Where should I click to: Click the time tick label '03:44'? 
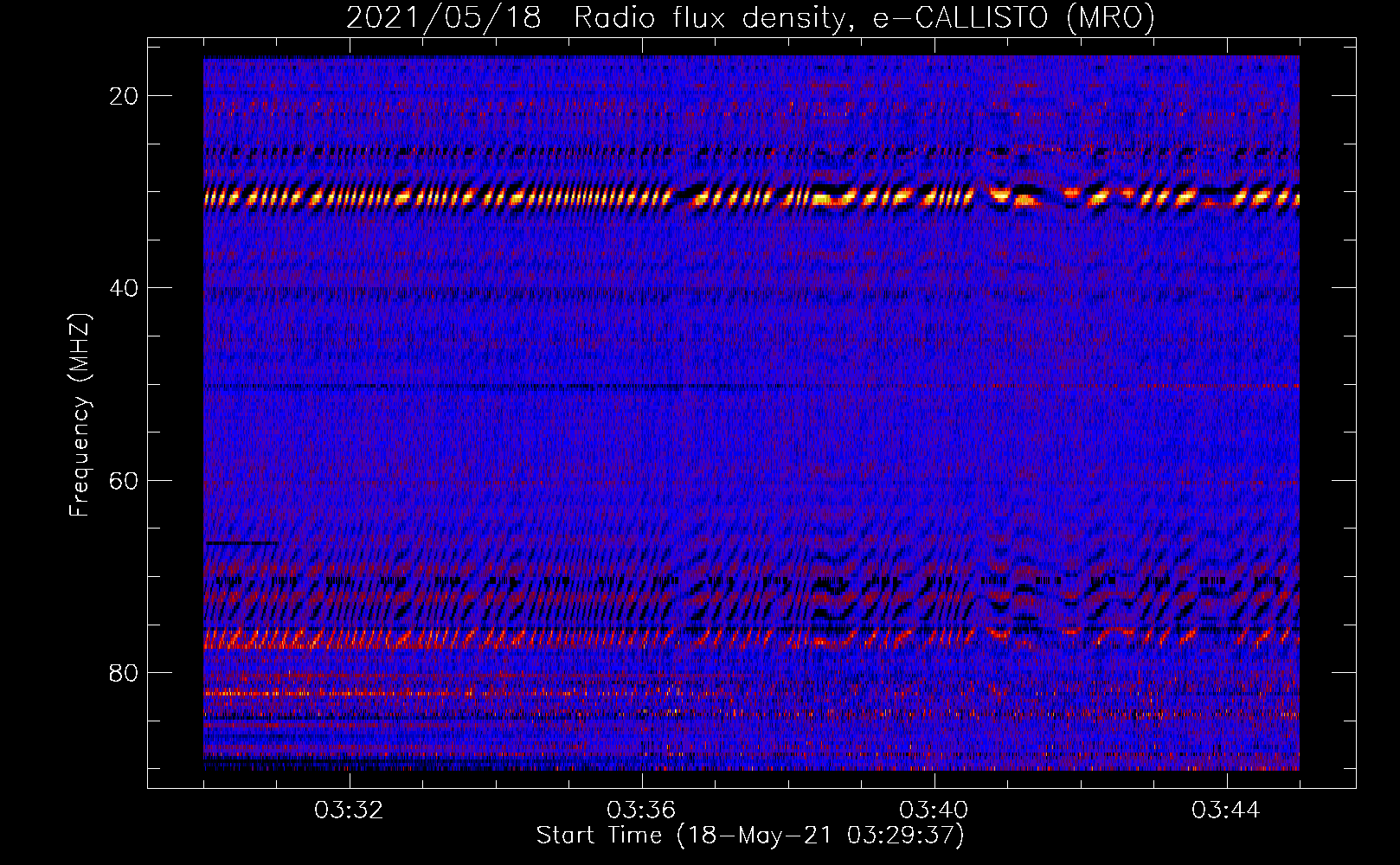(x=1226, y=811)
